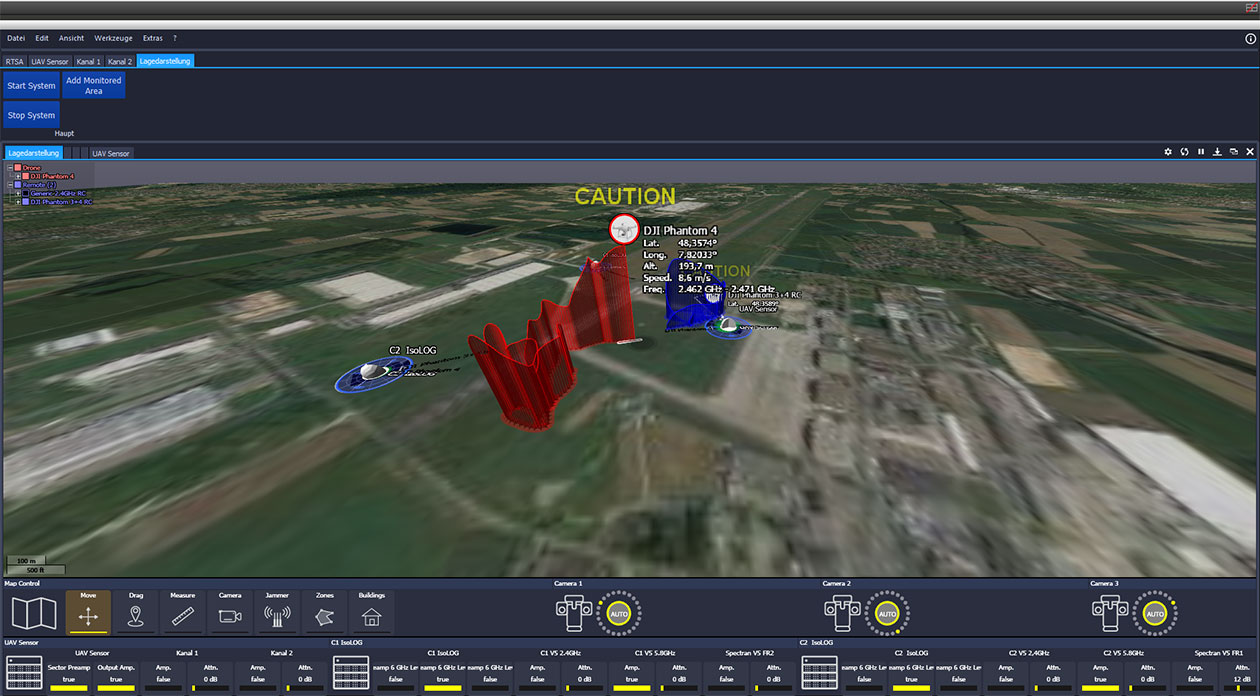
Task: Open the Werkzeuge menu
Action: click(x=113, y=38)
